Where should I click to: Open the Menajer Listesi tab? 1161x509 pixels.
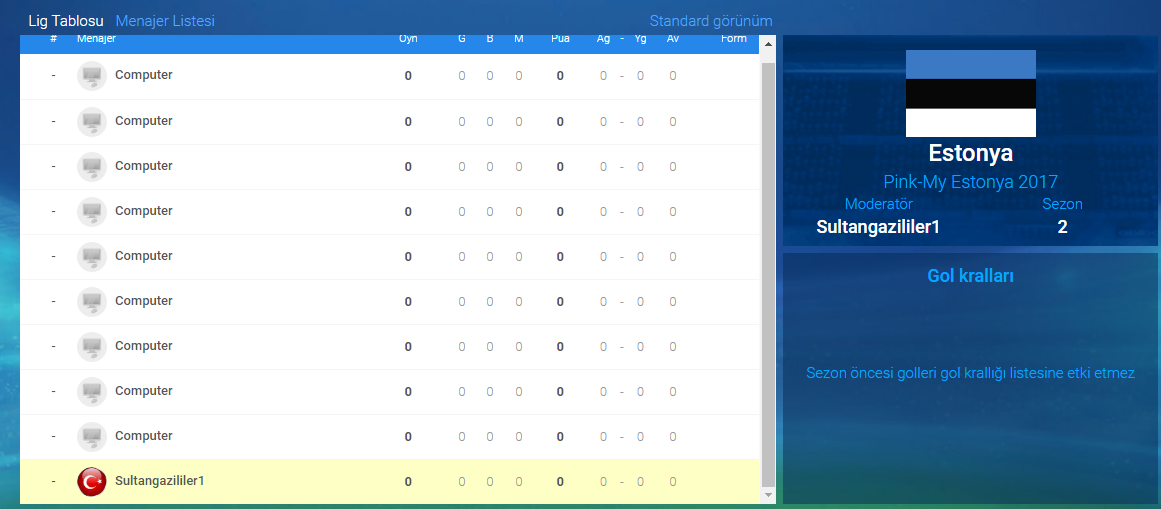(x=165, y=21)
